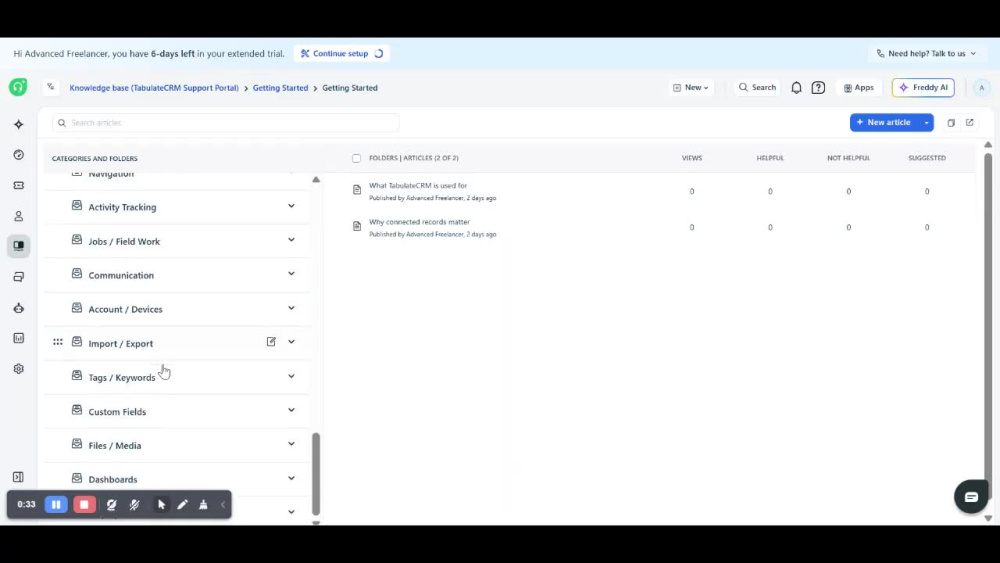Open the chat widget bubble
The image size is (1000, 563).
(x=971, y=497)
